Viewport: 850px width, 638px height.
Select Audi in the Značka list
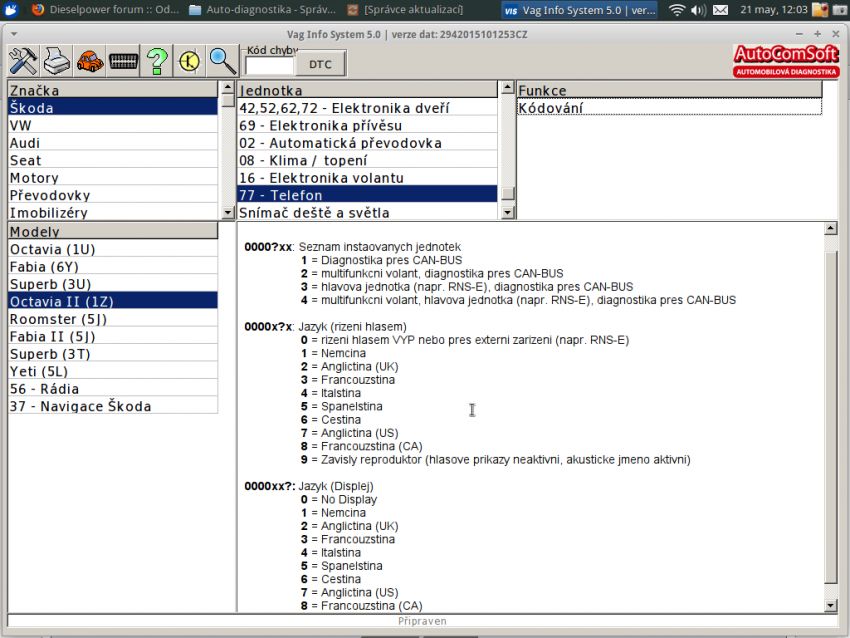coord(113,143)
